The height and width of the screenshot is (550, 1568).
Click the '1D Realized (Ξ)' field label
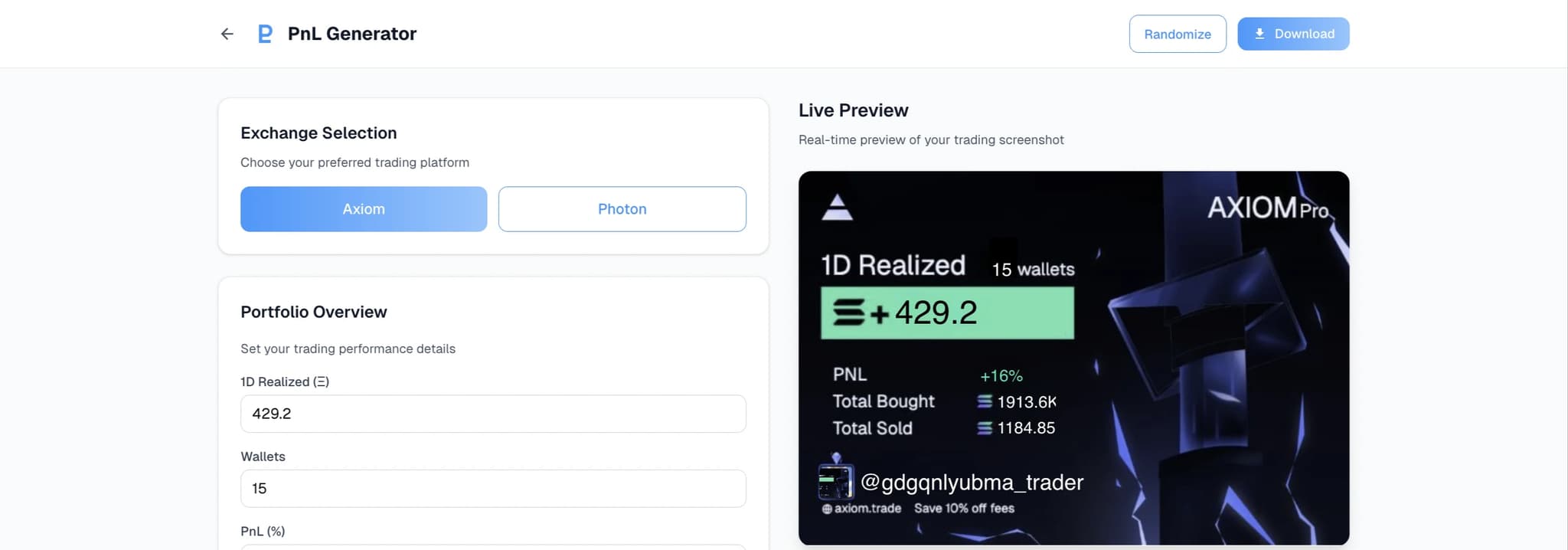pyautogui.click(x=285, y=381)
